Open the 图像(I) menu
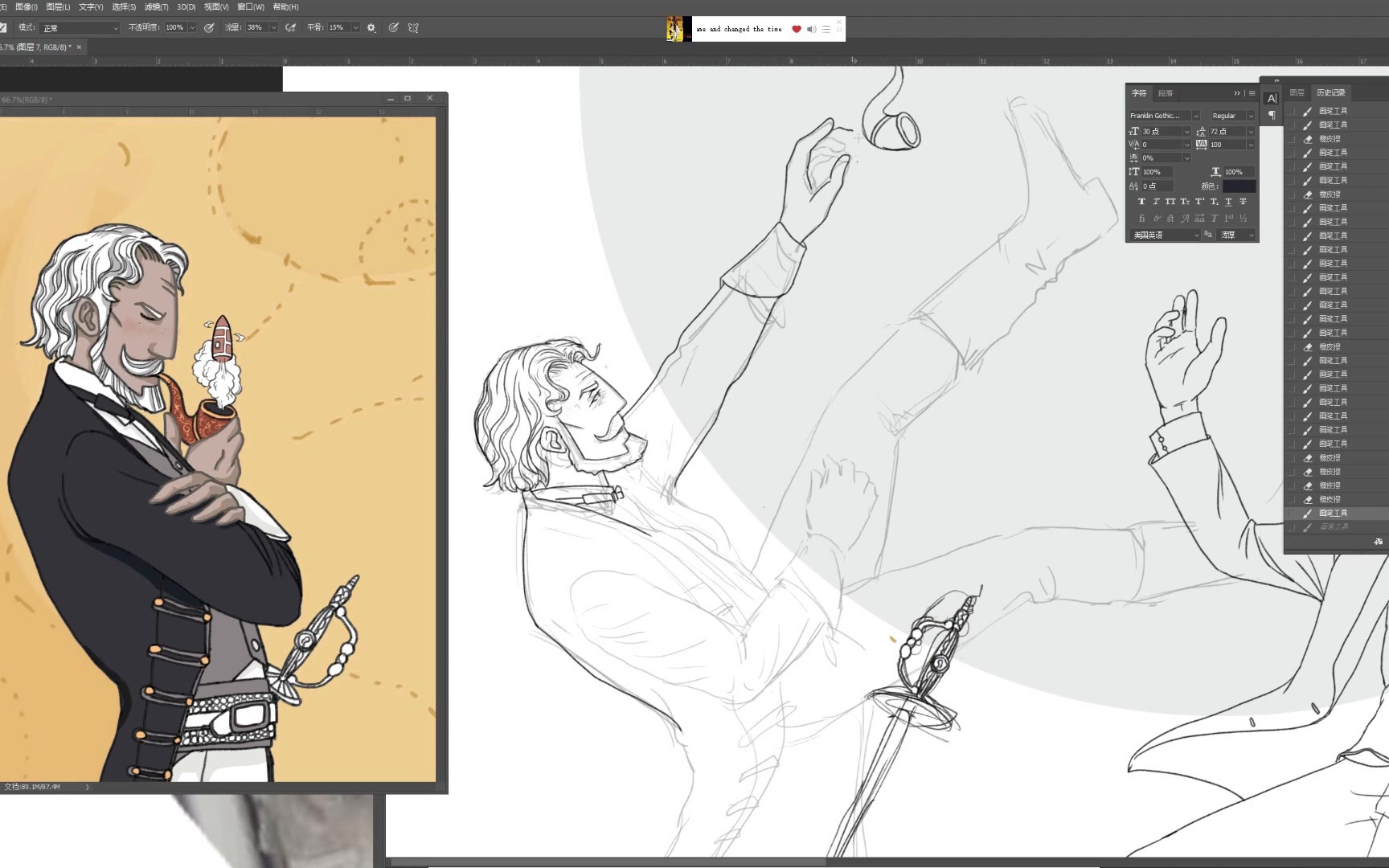This screenshot has width=1389, height=868. coord(26,6)
